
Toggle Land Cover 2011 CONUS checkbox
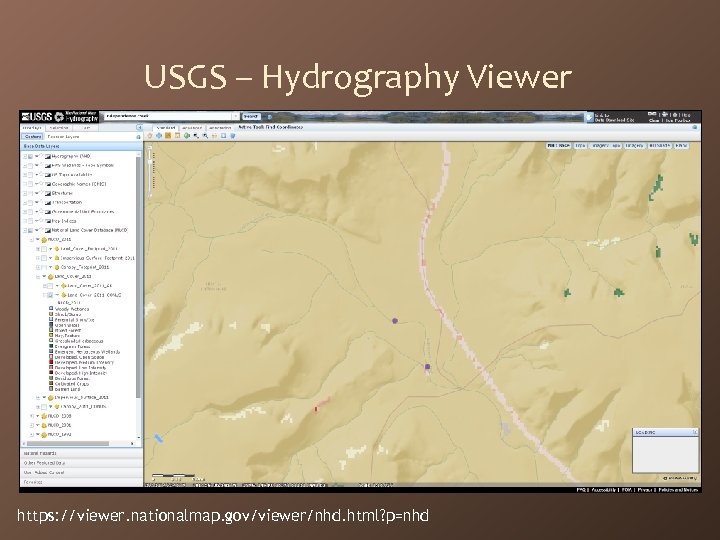pyautogui.click(x=50, y=295)
